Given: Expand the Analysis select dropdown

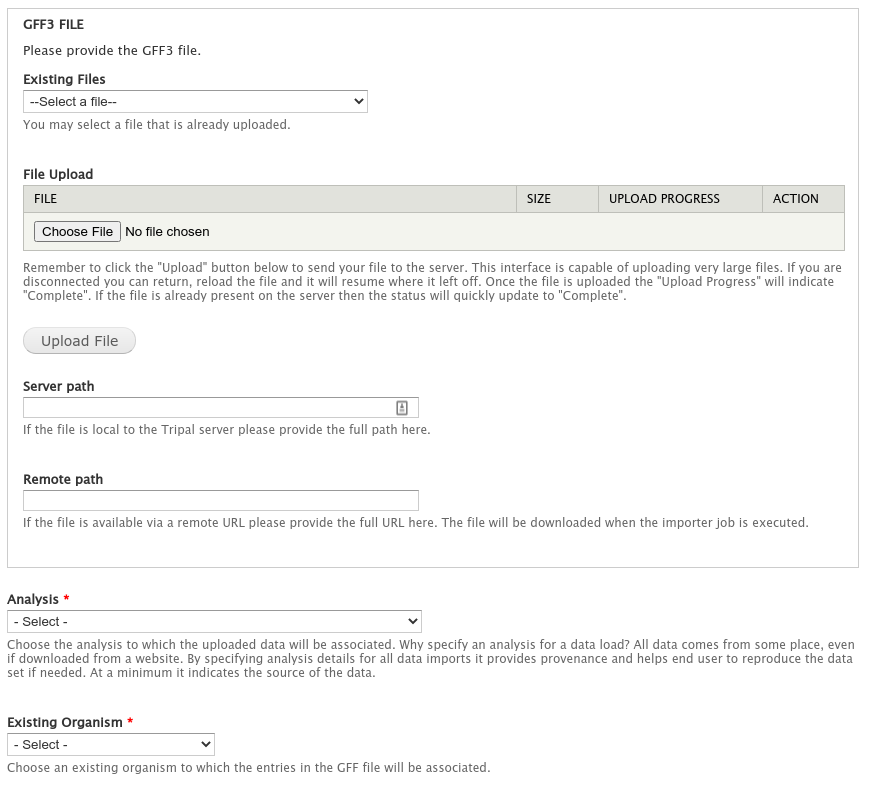Looking at the screenshot, I should 214,621.
